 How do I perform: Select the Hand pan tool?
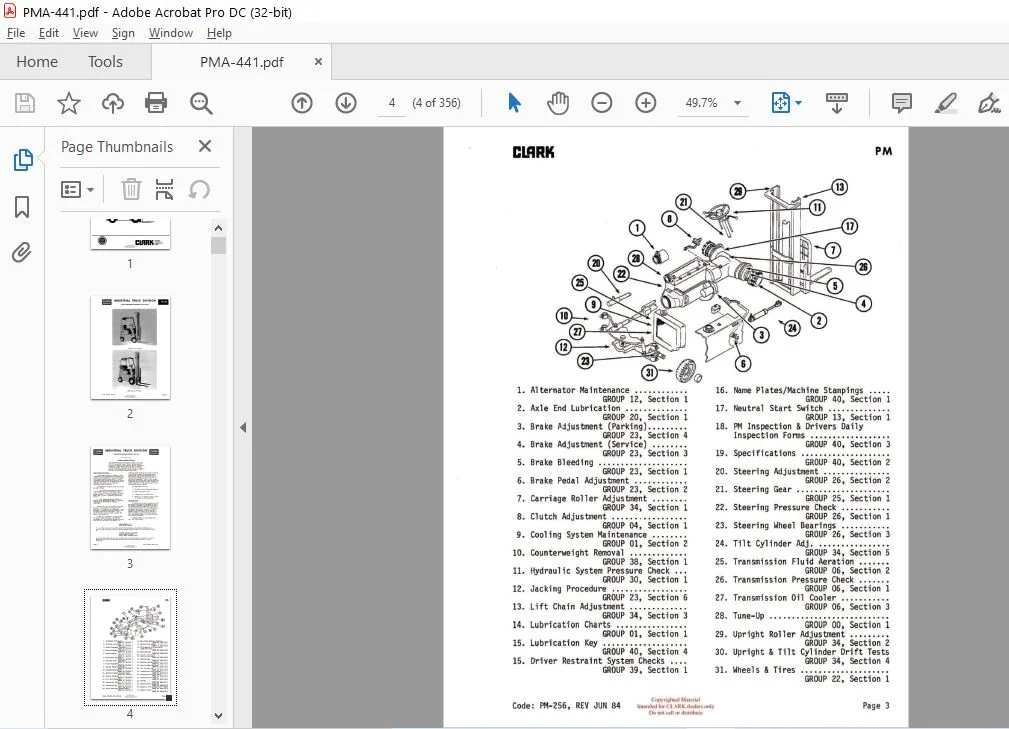point(558,103)
